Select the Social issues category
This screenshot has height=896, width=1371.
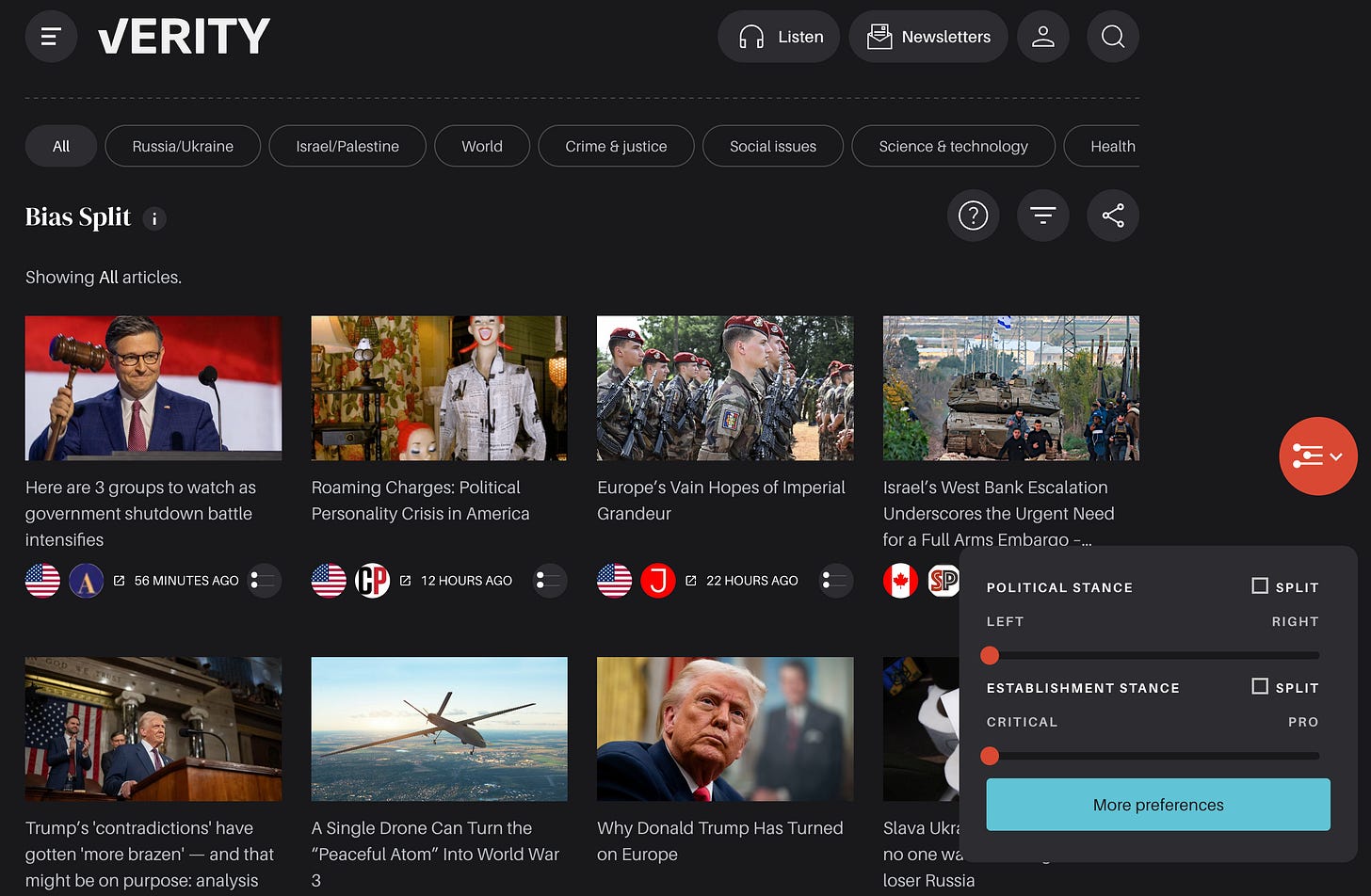point(773,146)
